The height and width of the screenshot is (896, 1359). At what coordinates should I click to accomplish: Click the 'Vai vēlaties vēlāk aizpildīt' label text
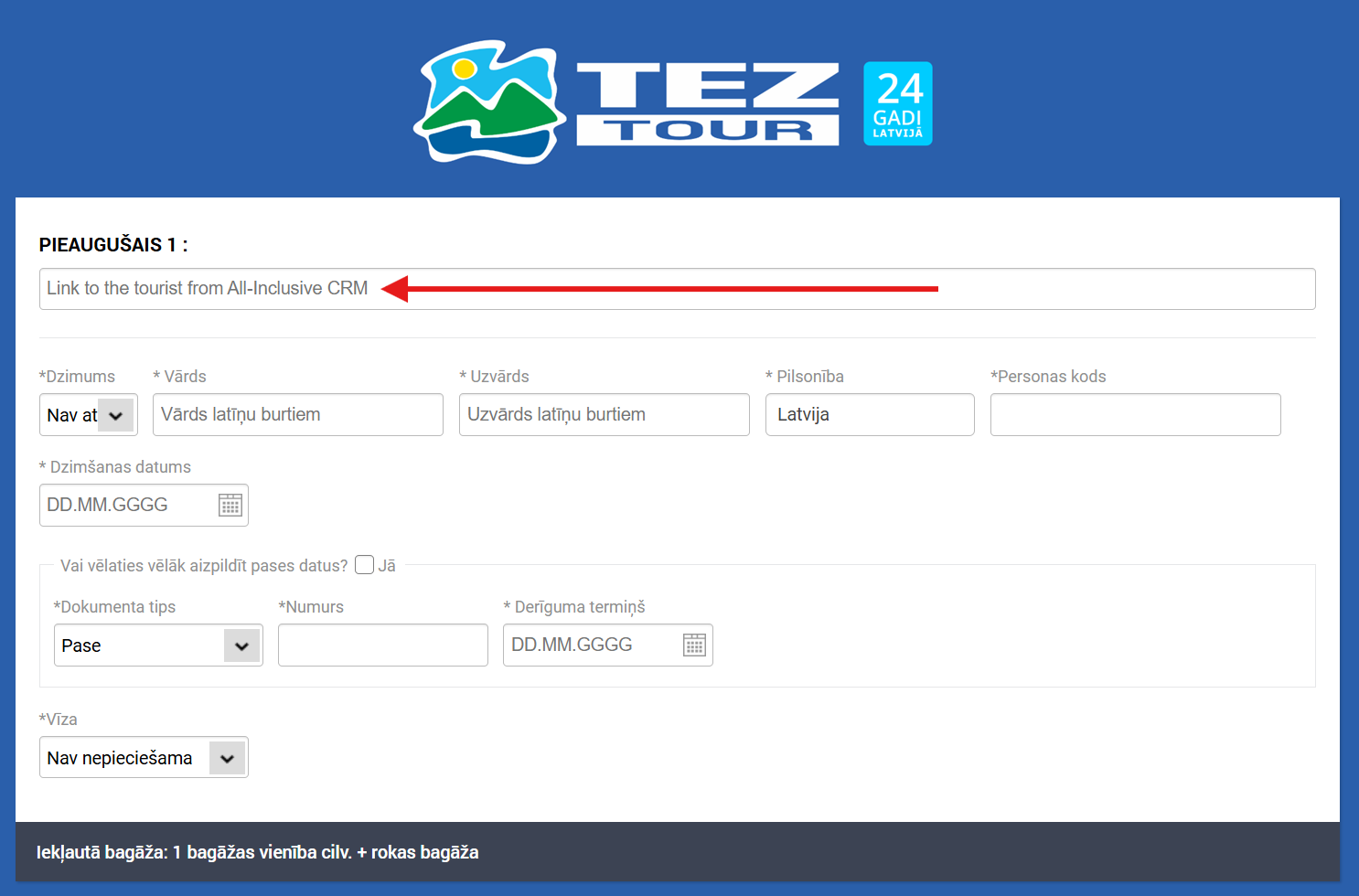click(204, 566)
